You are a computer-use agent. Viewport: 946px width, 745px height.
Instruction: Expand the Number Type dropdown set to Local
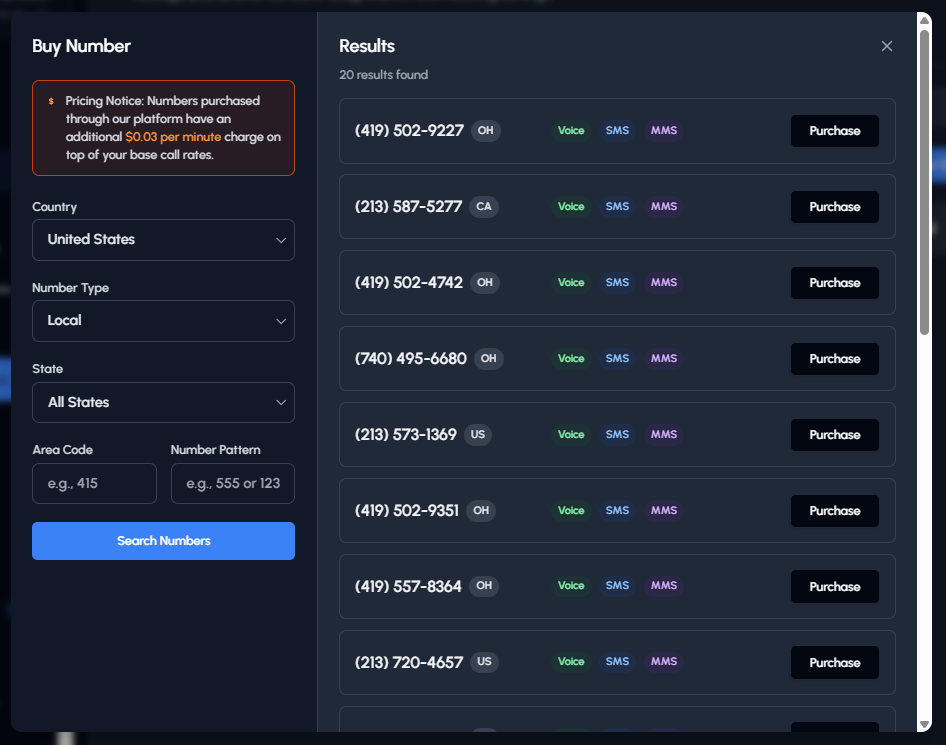[x=163, y=321]
